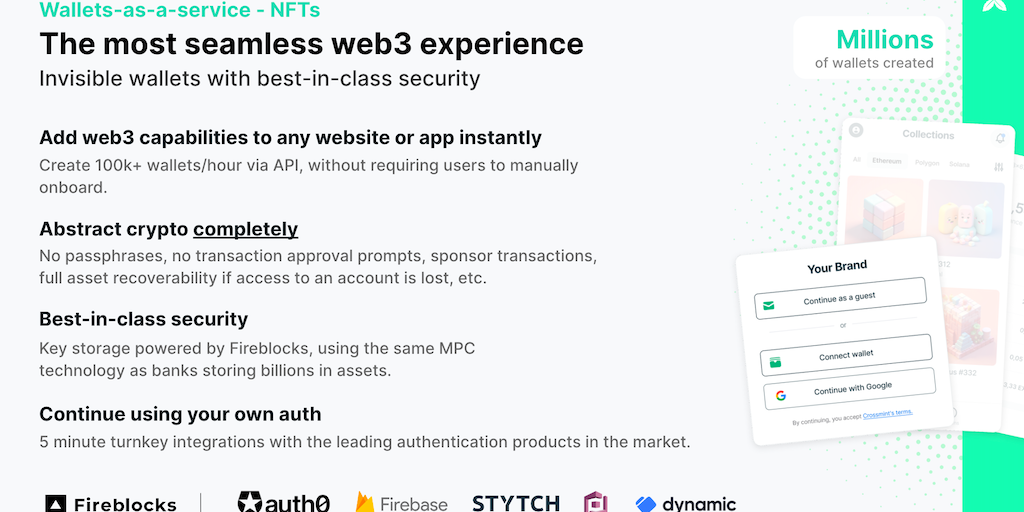Click the profile avatar in Collections header
Viewport: 1024px width, 512px height.
(x=857, y=130)
